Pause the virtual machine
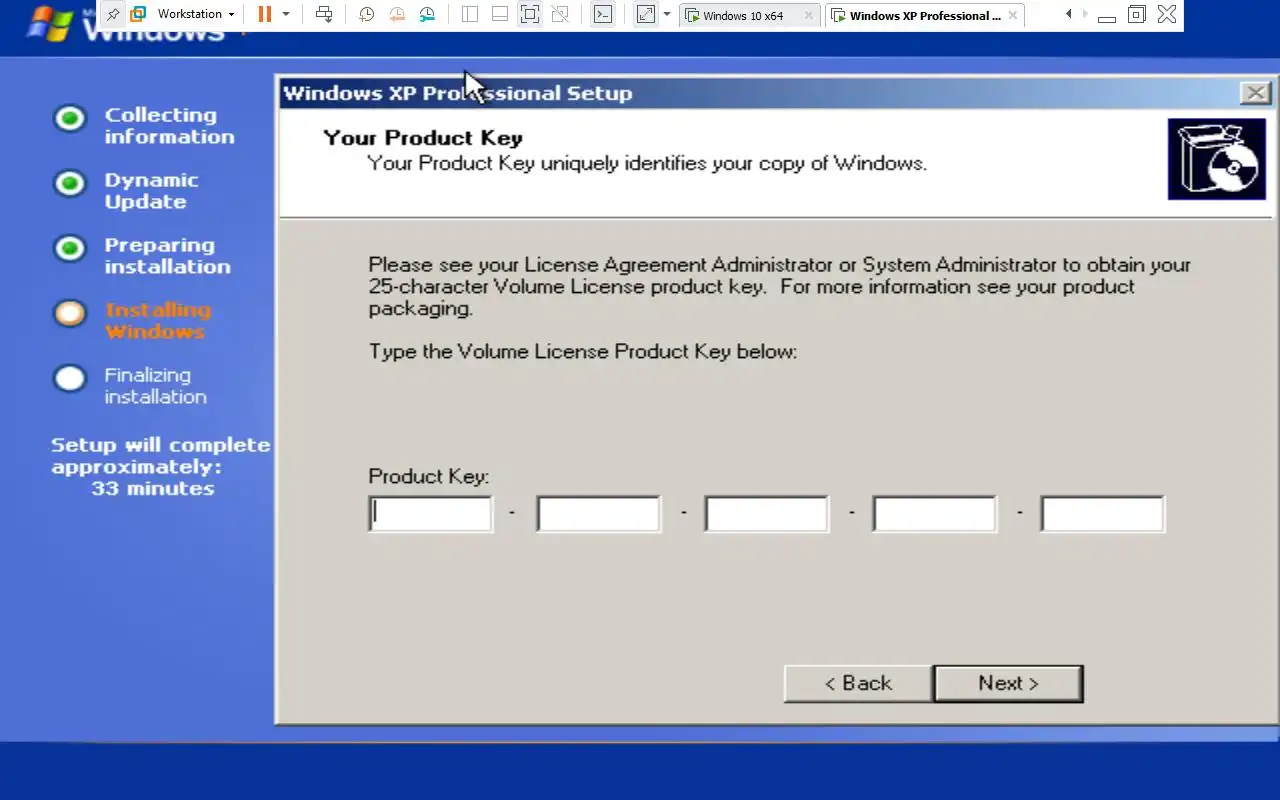Image resolution: width=1280 pixels, height=800 pixels. point(265,15)
